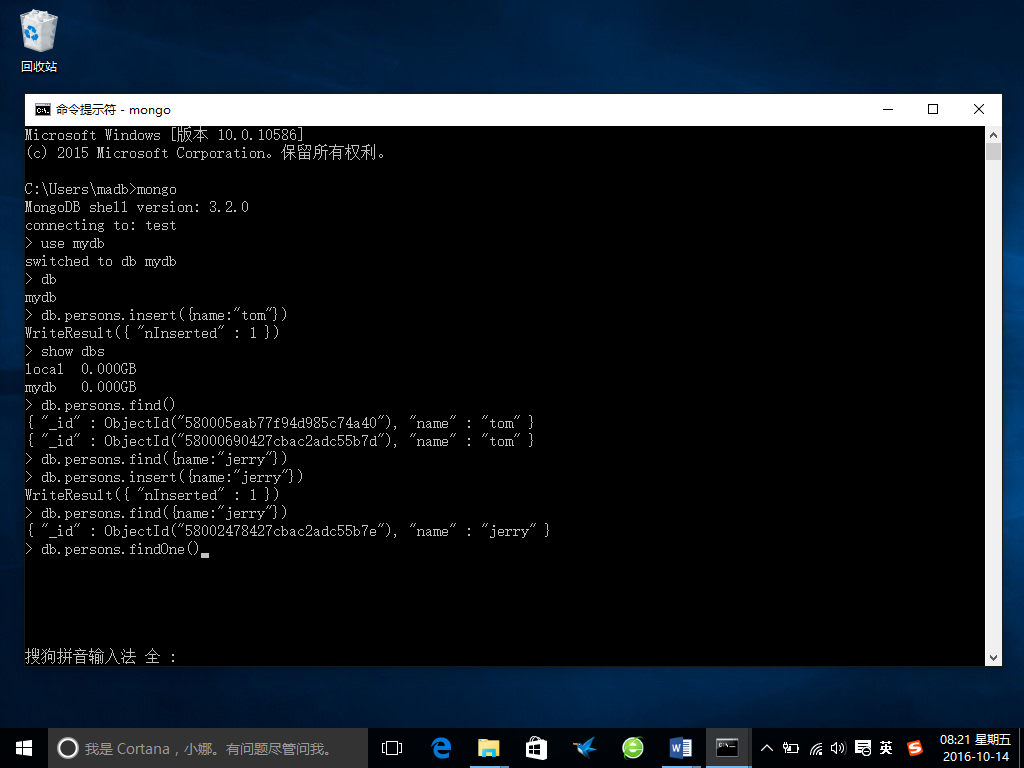Click the command prompt title bar icon
1024x768 pixels.
[42, 110]
